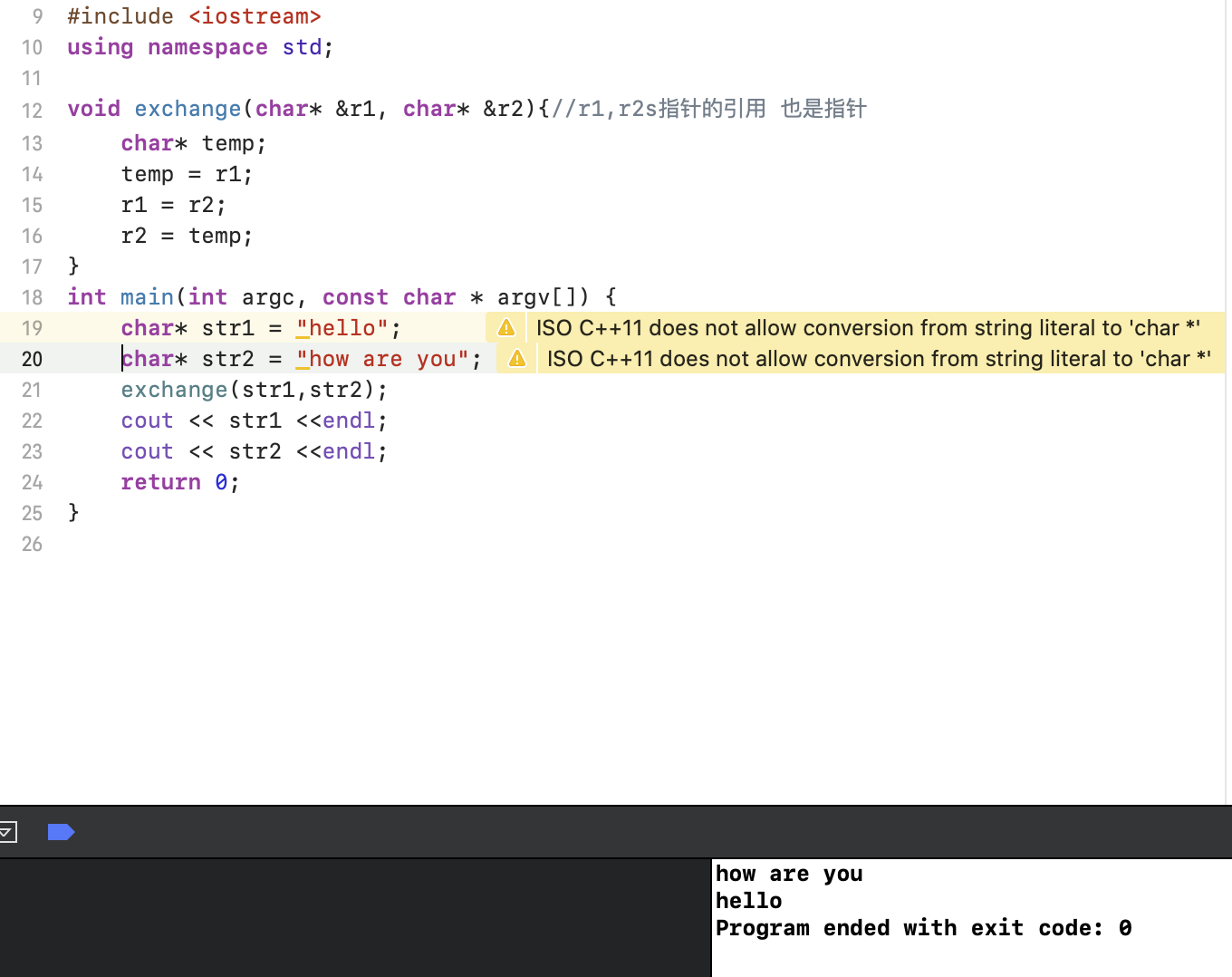Toggle the blue breakpoints activation icon

pyautogui.click(x=61, y=832)
